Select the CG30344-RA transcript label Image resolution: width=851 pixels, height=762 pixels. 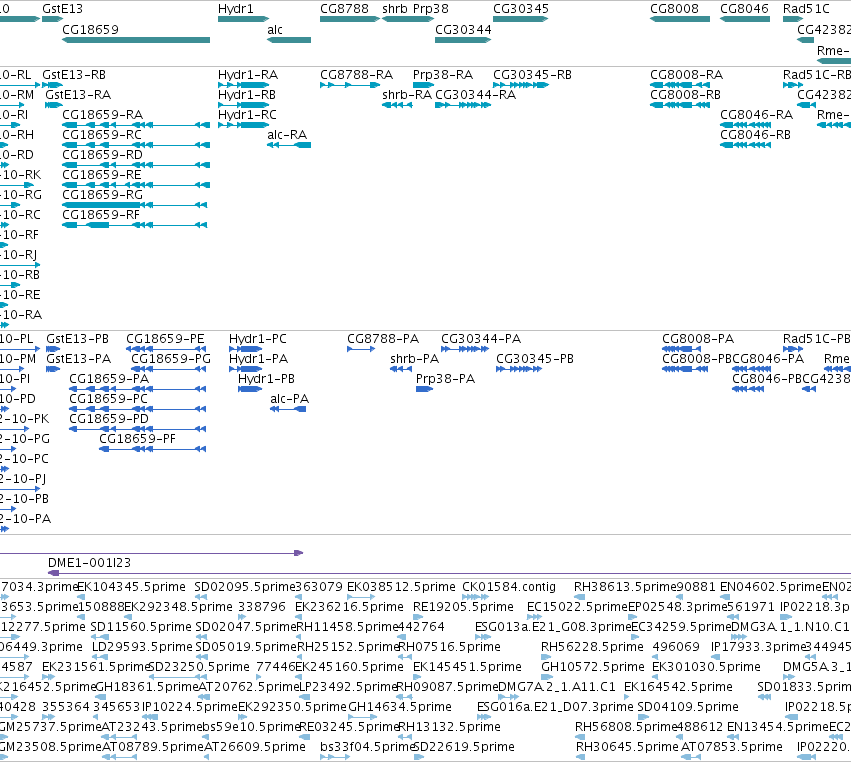coord(475,94)
